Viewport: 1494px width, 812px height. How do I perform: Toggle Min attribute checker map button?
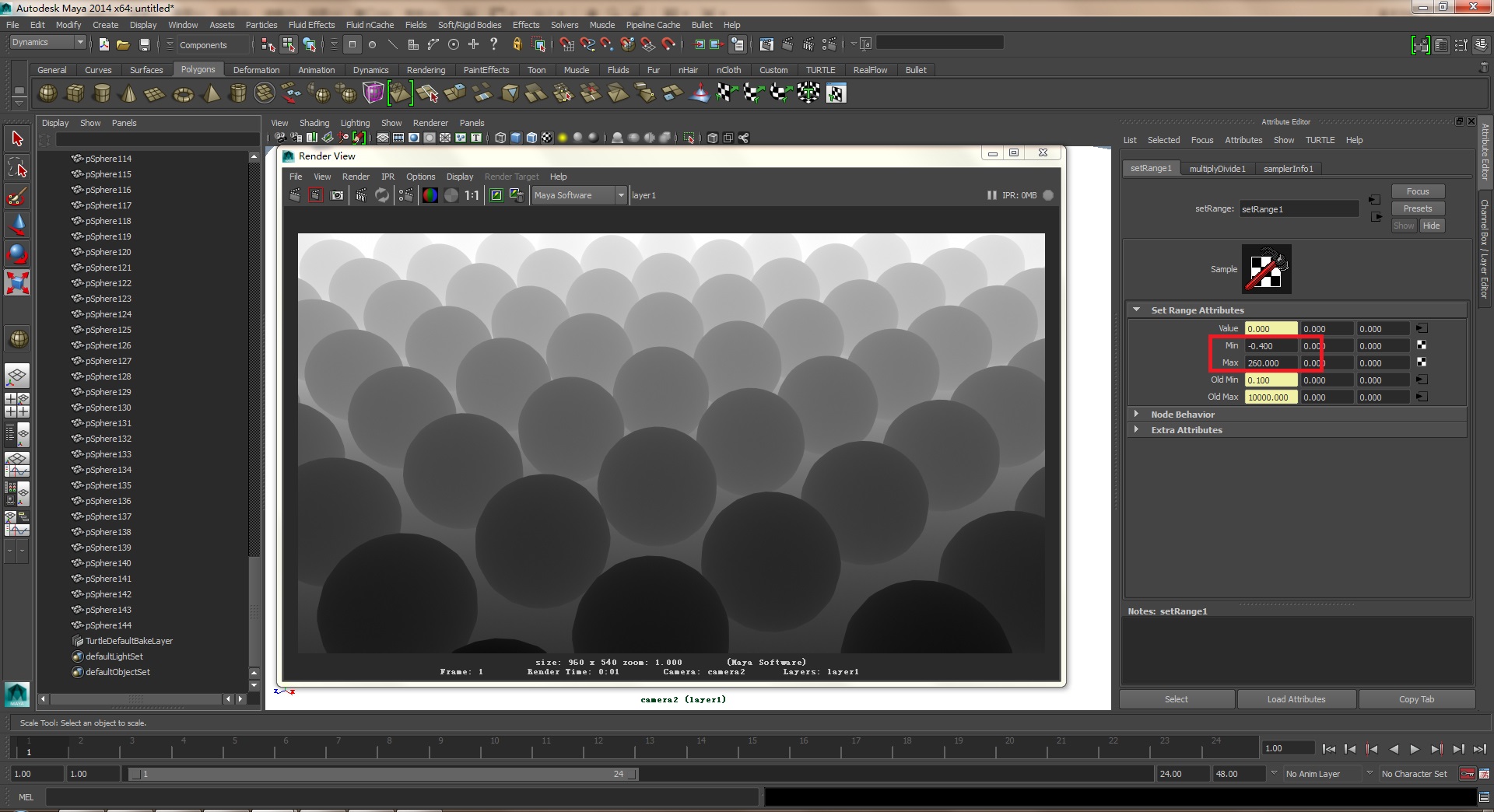pyautogui.click(x=1422, y=345)
